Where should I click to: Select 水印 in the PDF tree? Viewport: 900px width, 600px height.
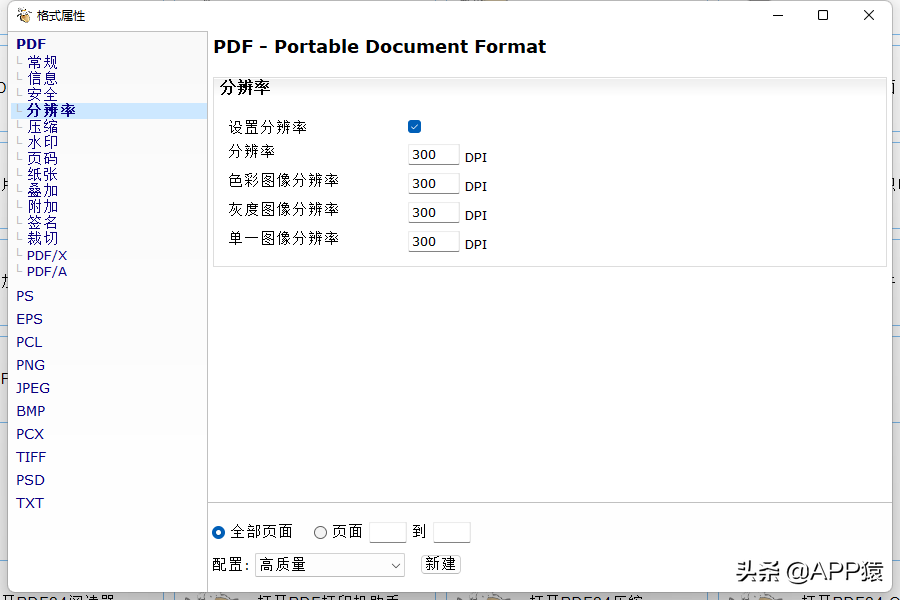(x=43, y=143)
